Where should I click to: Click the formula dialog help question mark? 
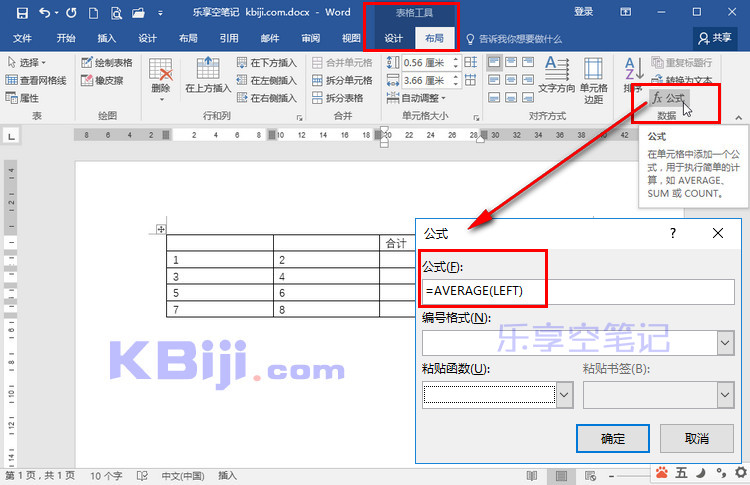click(673, 233)
